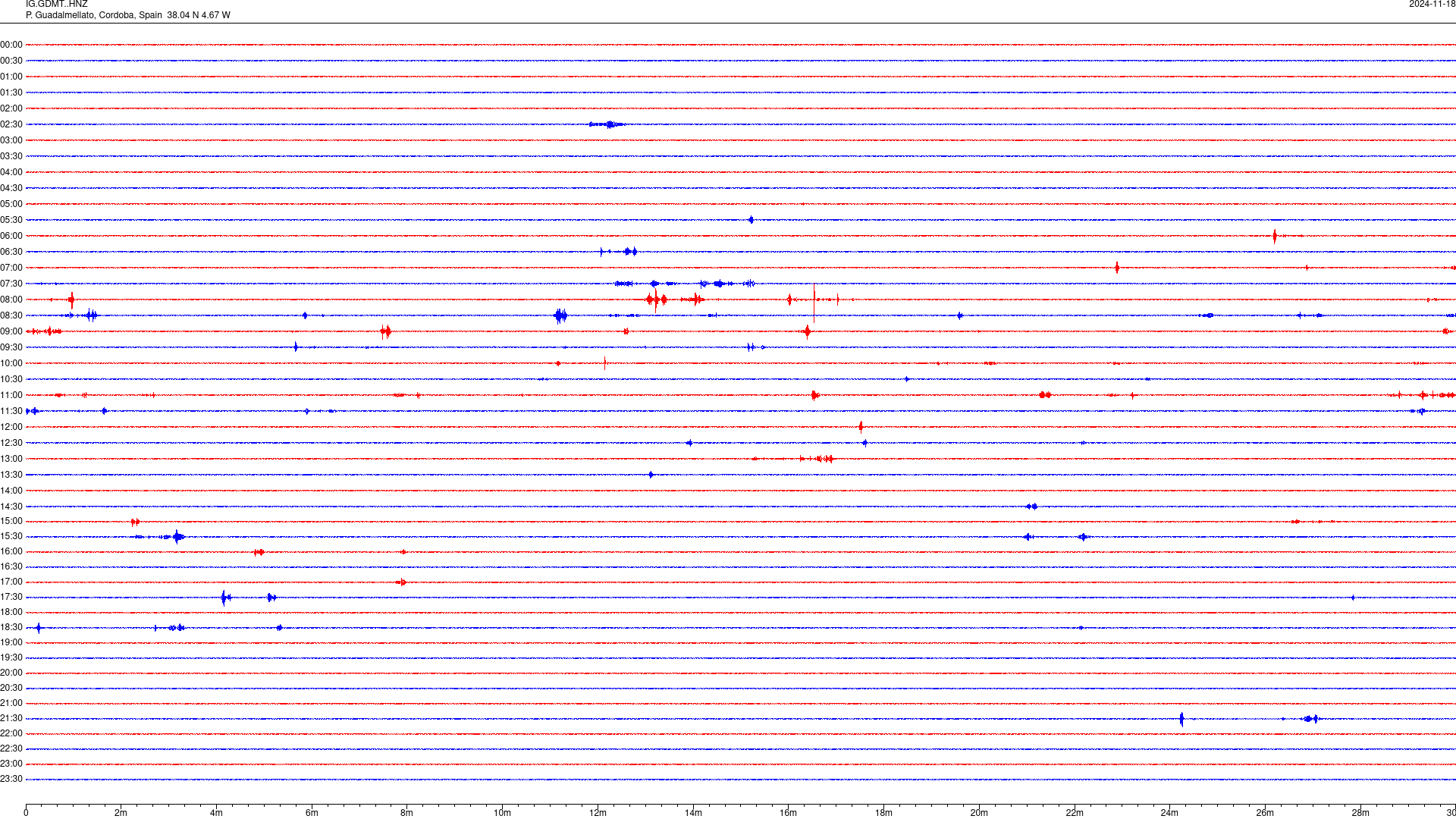The height and width of the screenshot is (819, 1456).
Task: Select the 18:30 trace time label
Action: 11,627
